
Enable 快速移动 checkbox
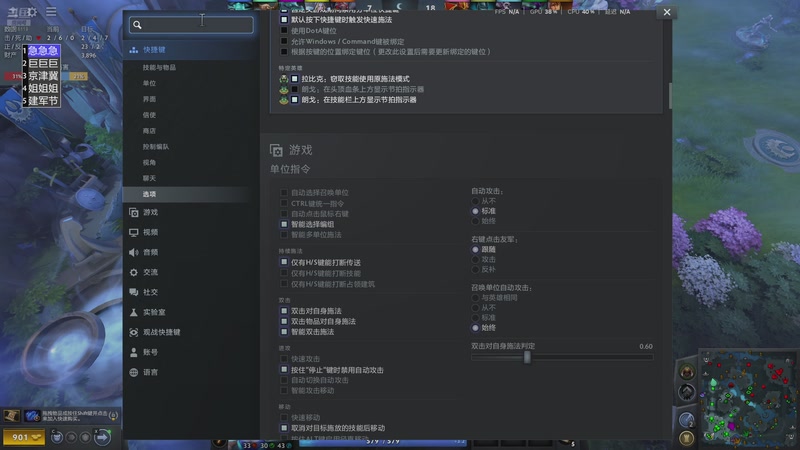pos(284,417)
